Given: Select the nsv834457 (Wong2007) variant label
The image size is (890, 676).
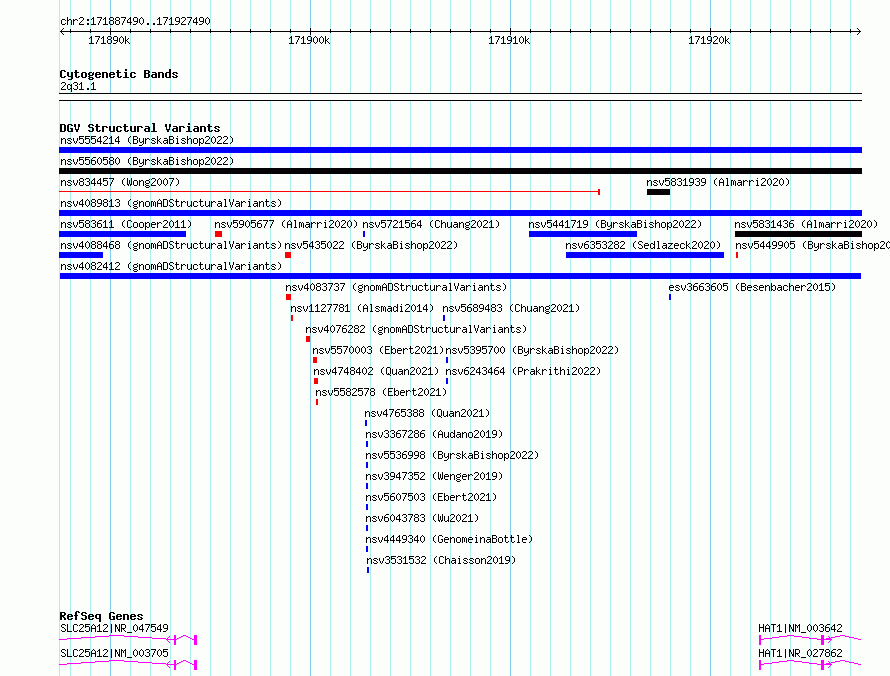Looking at the screenshot, I should tap(120, 182).
